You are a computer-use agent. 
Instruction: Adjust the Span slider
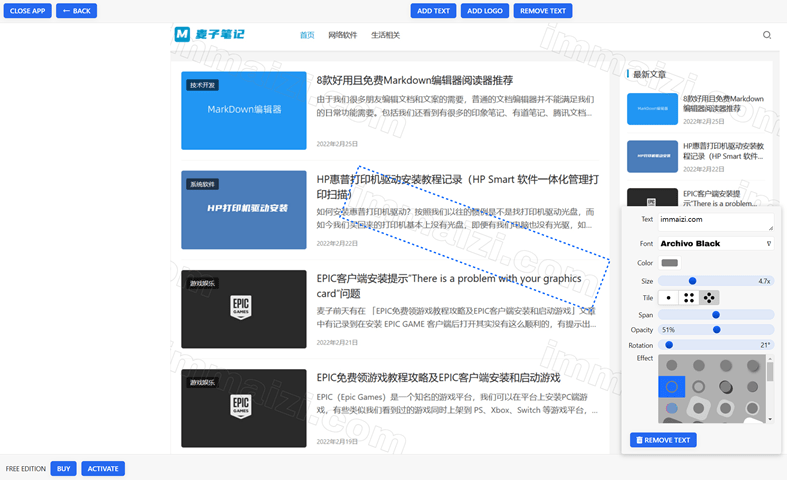pos(716,315)
